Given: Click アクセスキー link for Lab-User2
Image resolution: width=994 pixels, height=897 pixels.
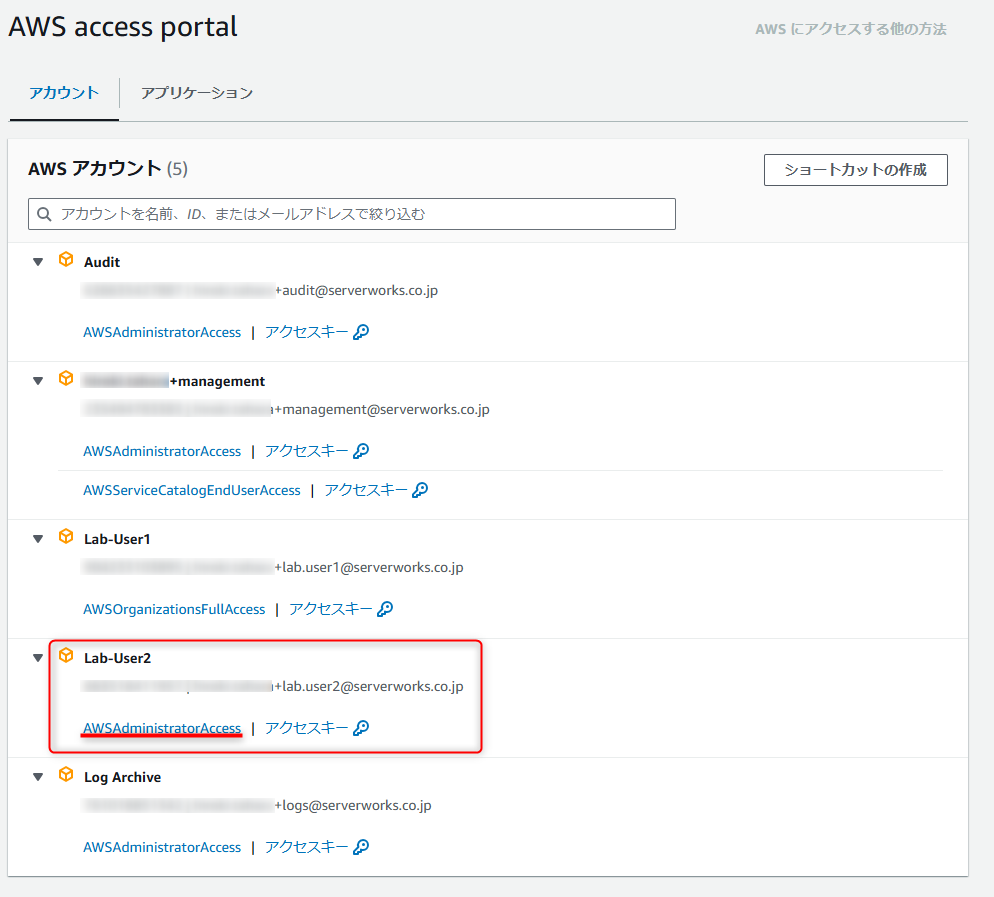Looking at the screenshot, I should [306, 728].
